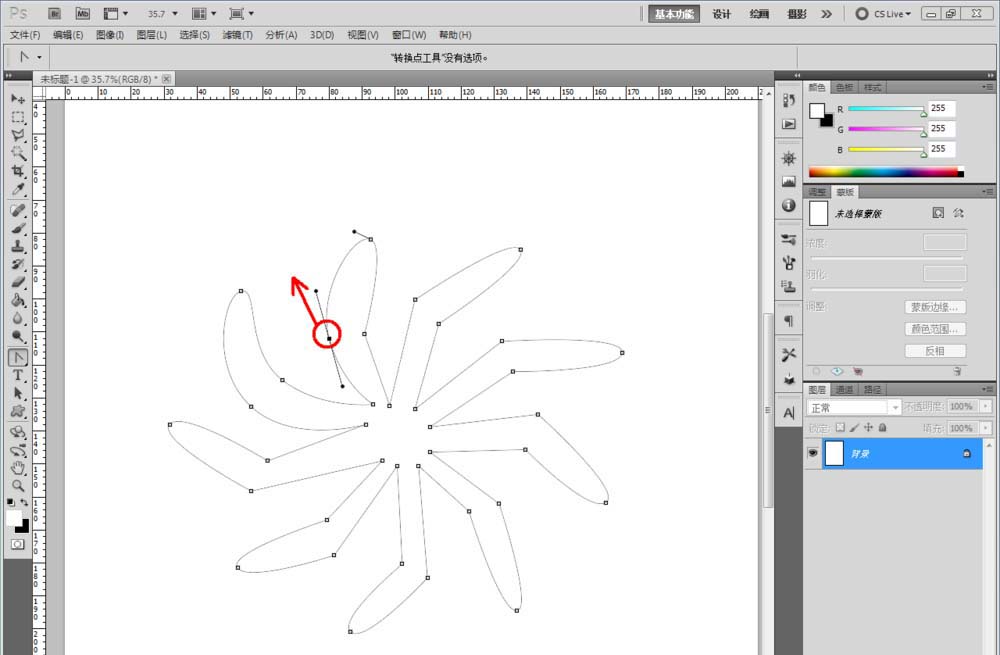1000x655 pixels.
Task: Toggle visibility of the 背景 layer
Action: tap(812, 453)
